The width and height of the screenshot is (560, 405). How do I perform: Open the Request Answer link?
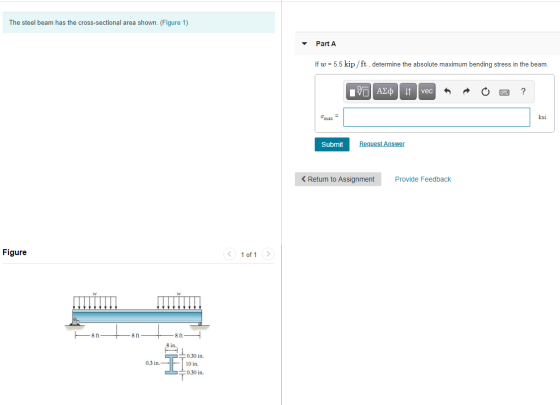382,144
